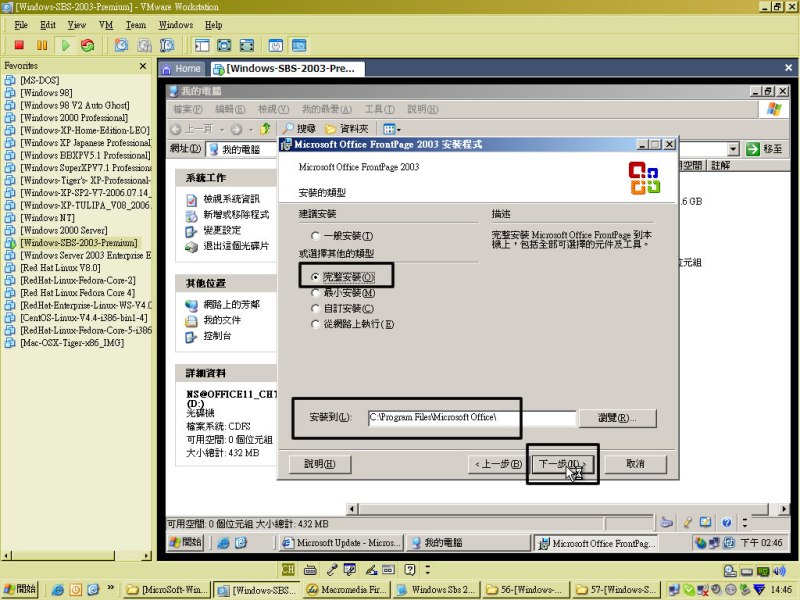Select [MS-DOS] in Favorites

(39, 80)
